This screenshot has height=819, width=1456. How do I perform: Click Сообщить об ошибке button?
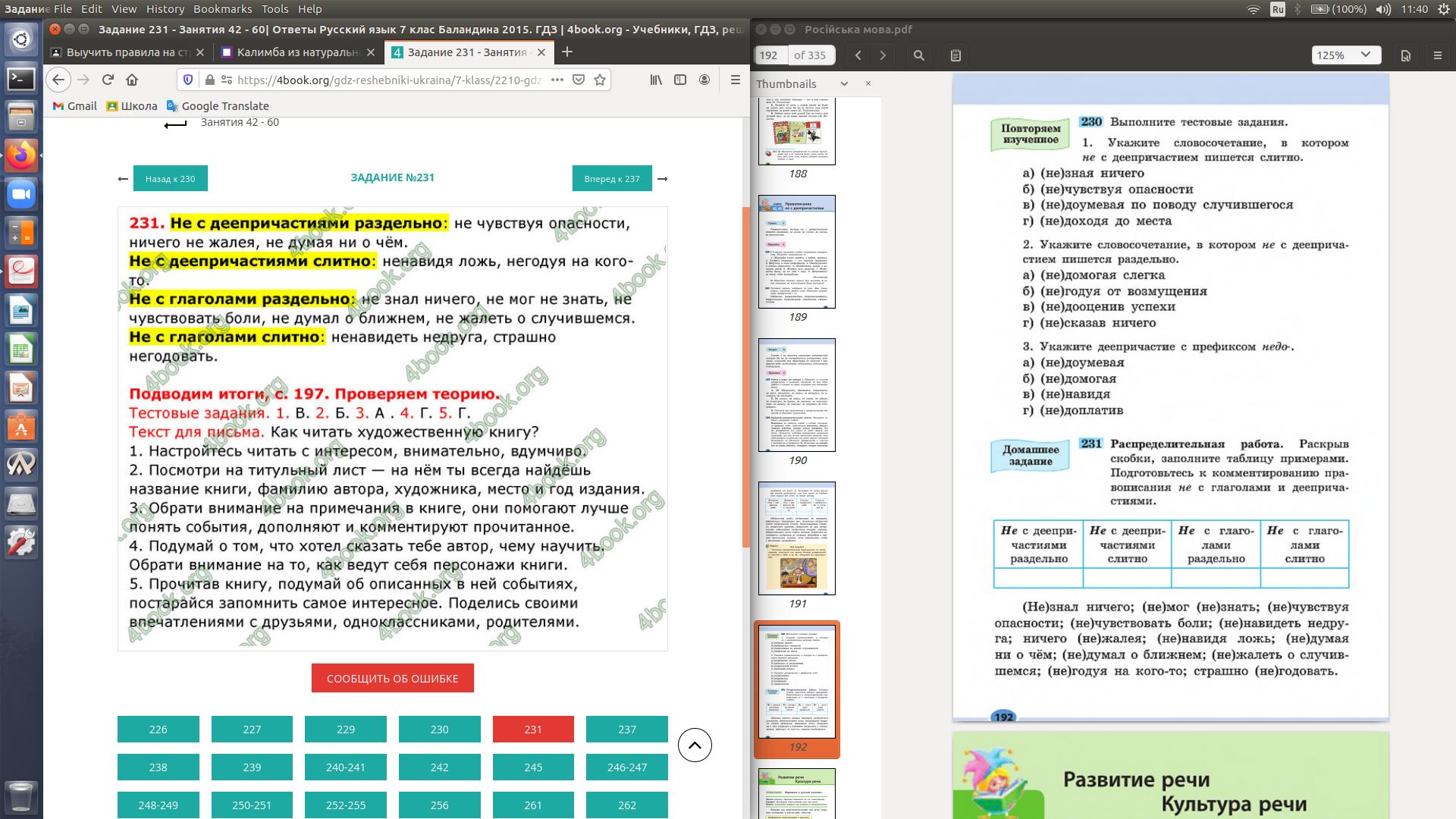tap(392, 678)
